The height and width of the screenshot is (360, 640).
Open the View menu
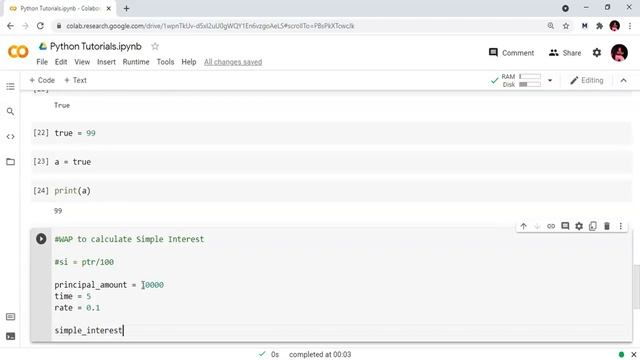pyautogui.click(x=82, y=62)
